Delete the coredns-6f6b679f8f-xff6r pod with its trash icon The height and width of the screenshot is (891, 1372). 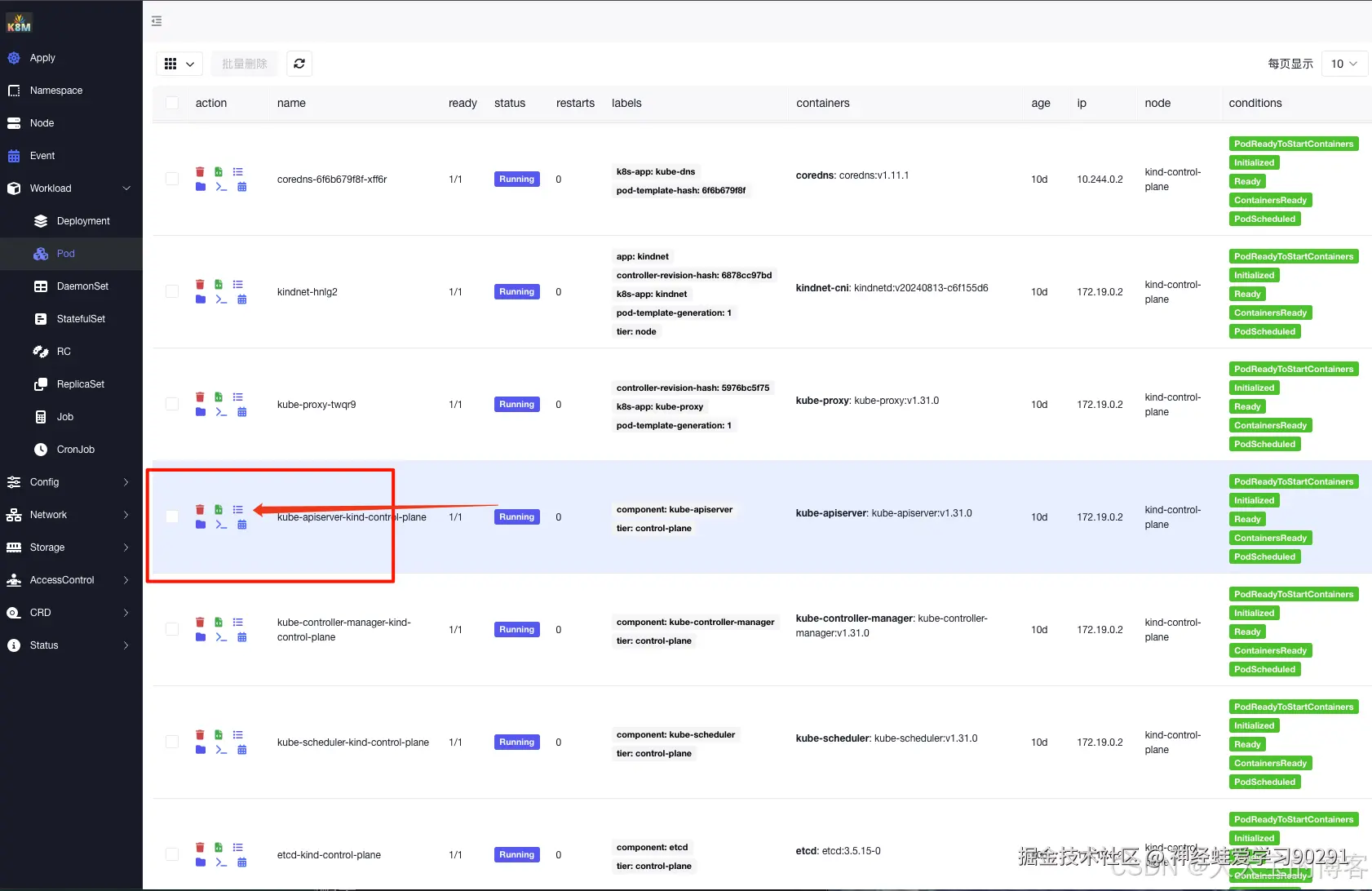click(x=200, y=171)
